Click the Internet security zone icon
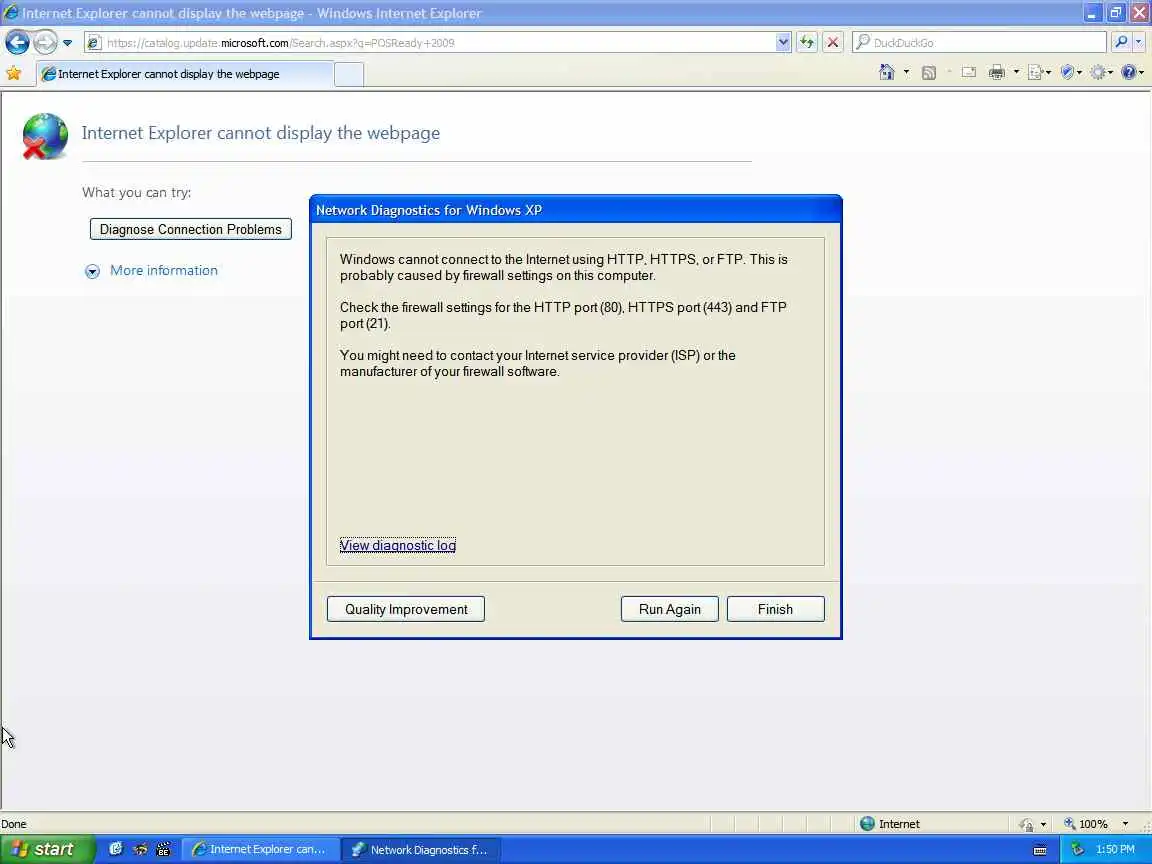Image resolution: width=1152 pixels, height=864 pixels. pyautogui.click(x=867, y=824)
